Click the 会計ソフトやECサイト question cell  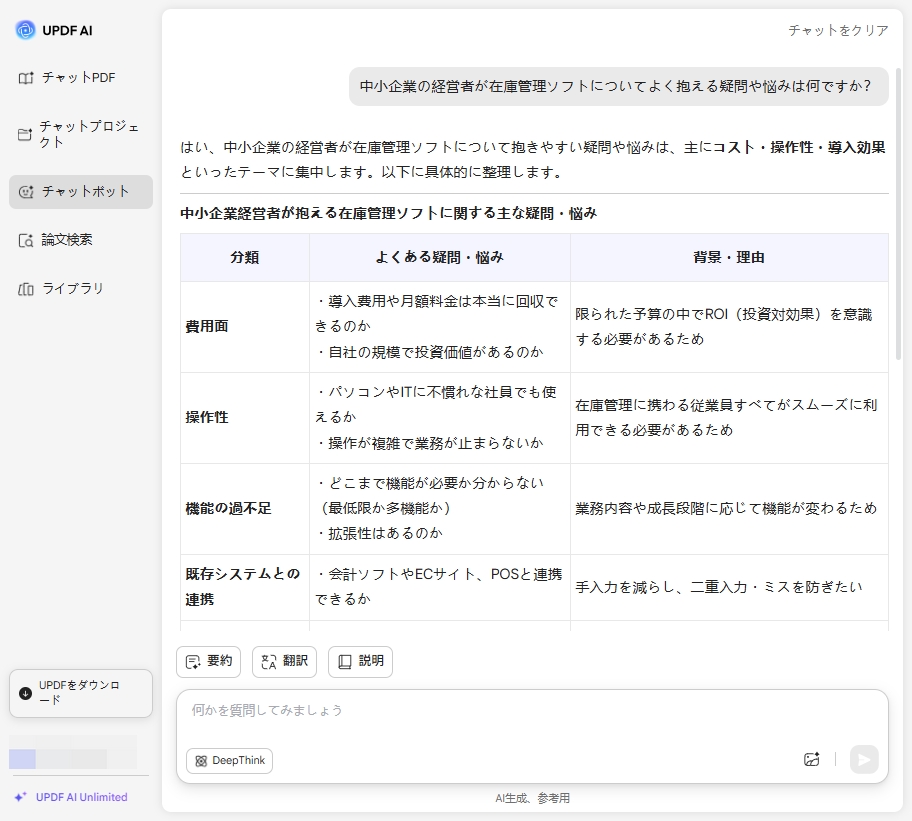click(x=440, y=587)
